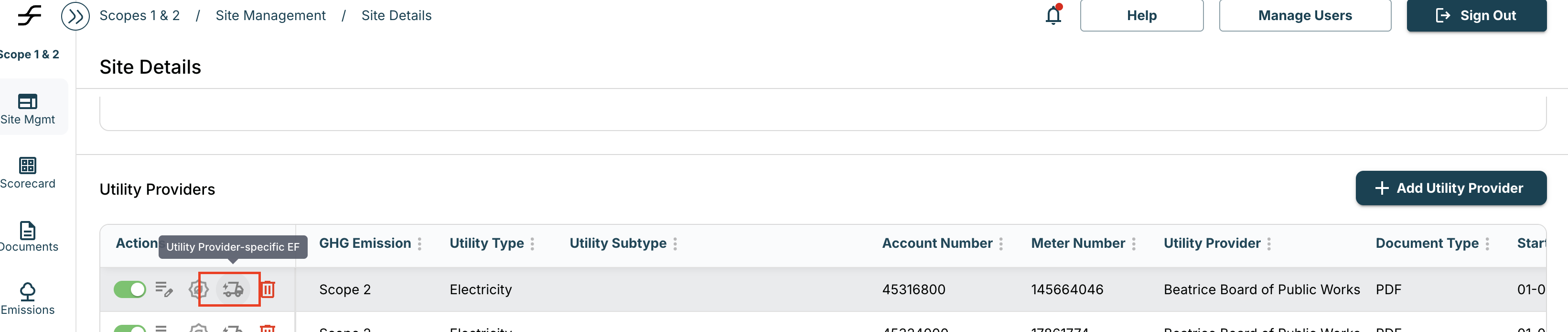Go to Documents in sidebar
The width and height of the screenshot is (1568, 332).
27,236
